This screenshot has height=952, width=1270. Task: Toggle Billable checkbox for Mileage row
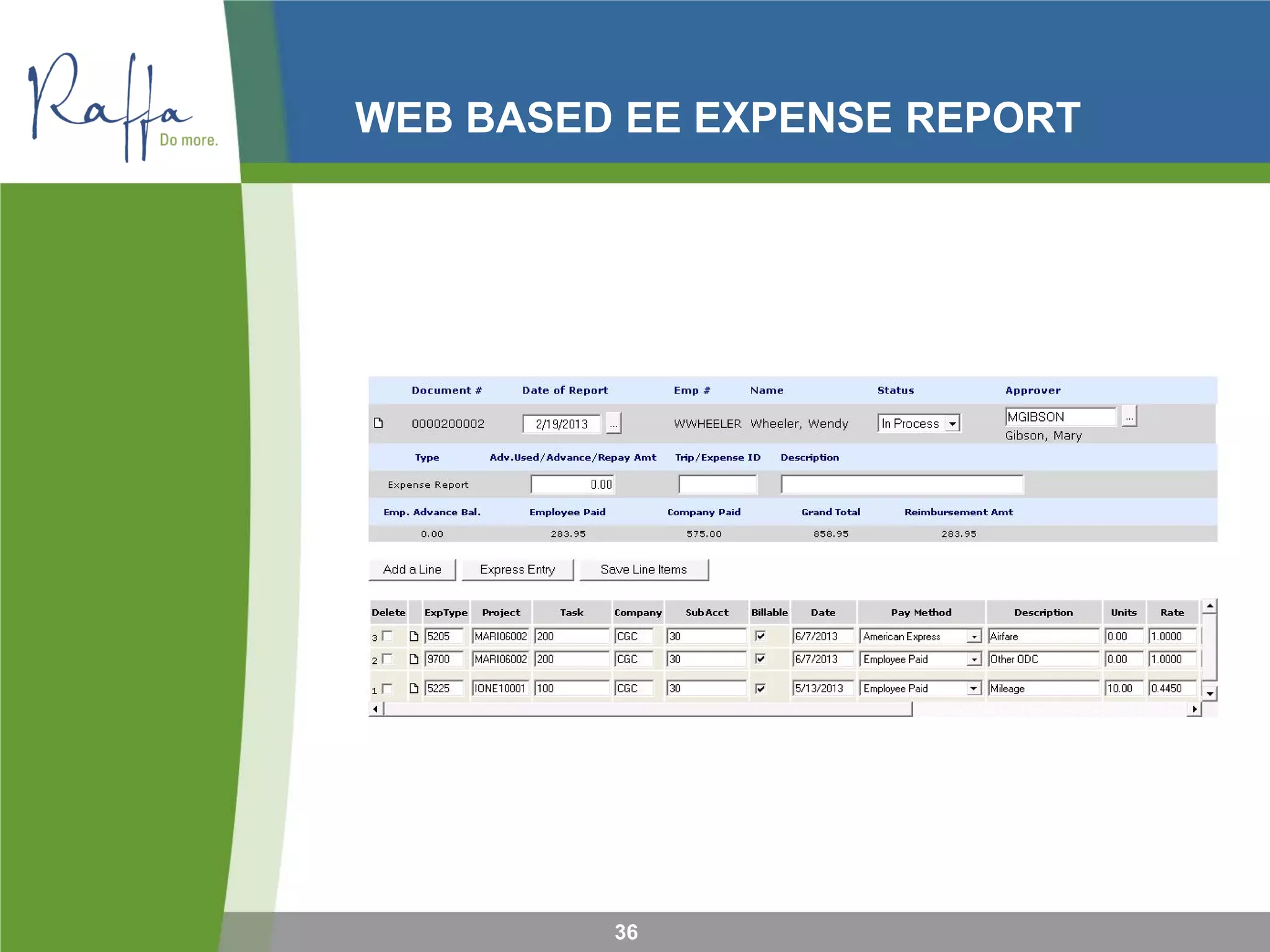click(x=760, y=688)
